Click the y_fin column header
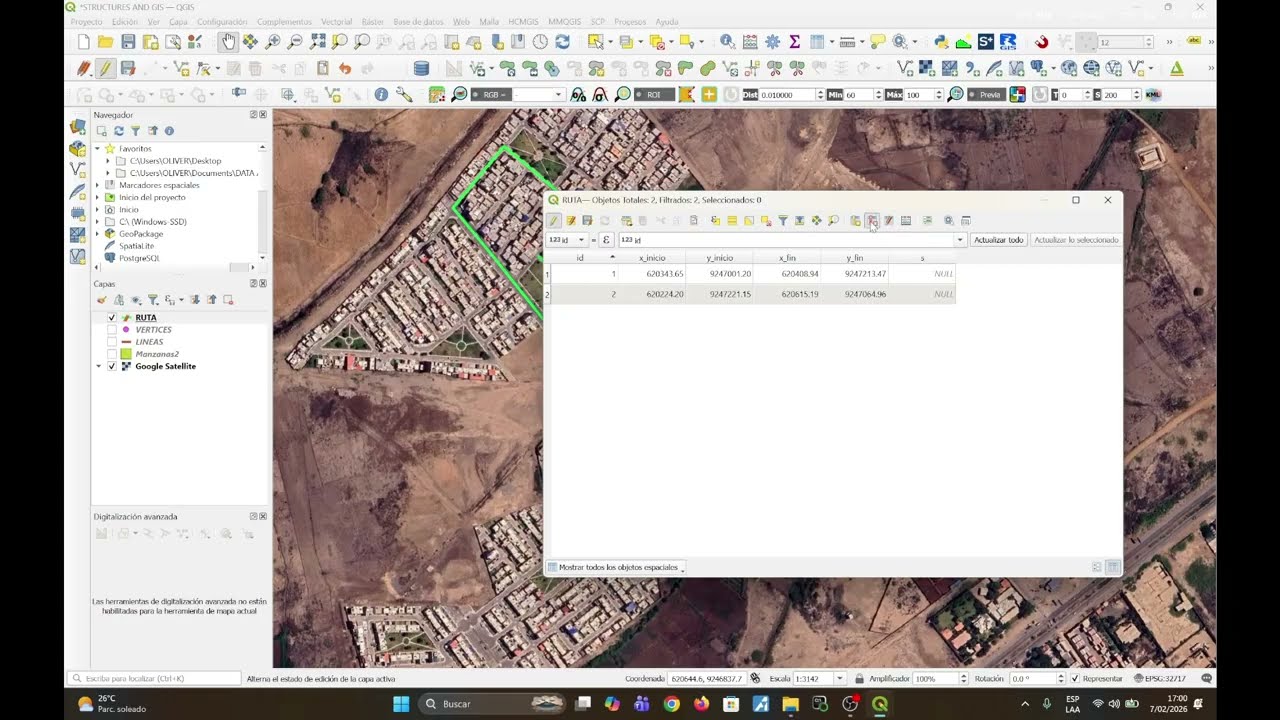This screenshot has width=1280, height=720. 854,258
